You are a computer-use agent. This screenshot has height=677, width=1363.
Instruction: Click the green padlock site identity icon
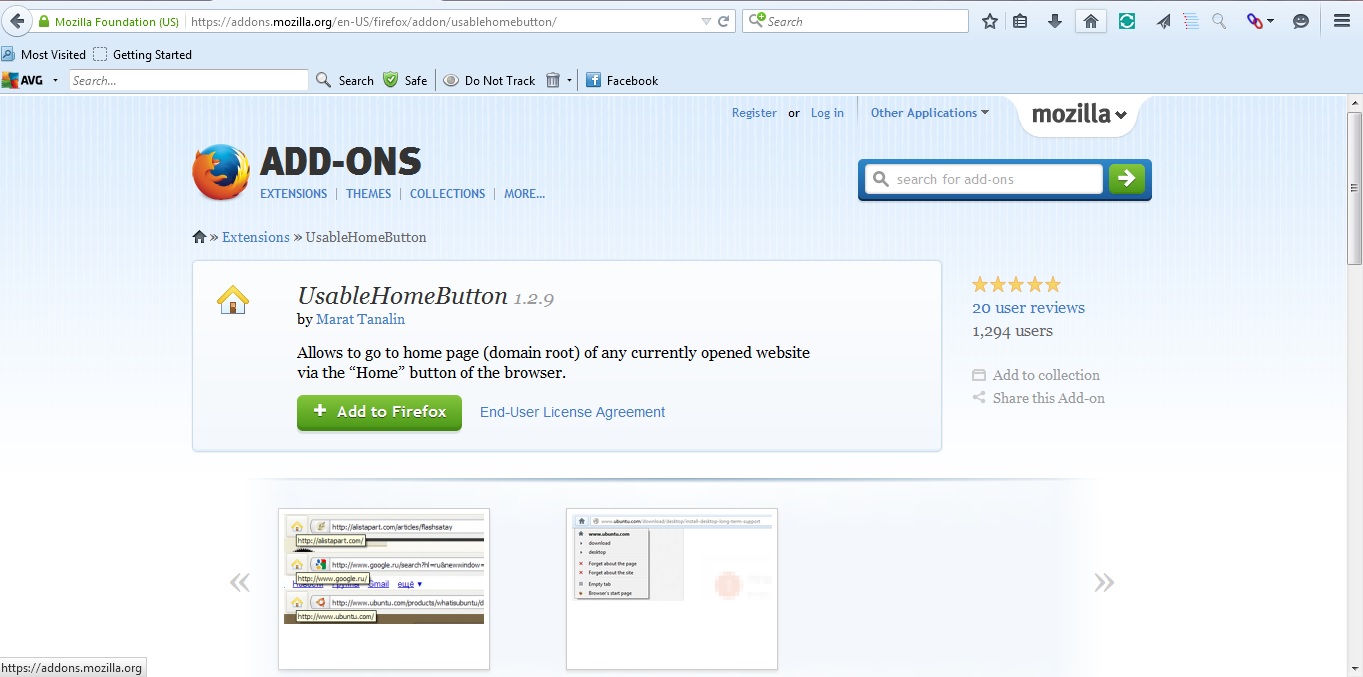(x=43, y=21)
